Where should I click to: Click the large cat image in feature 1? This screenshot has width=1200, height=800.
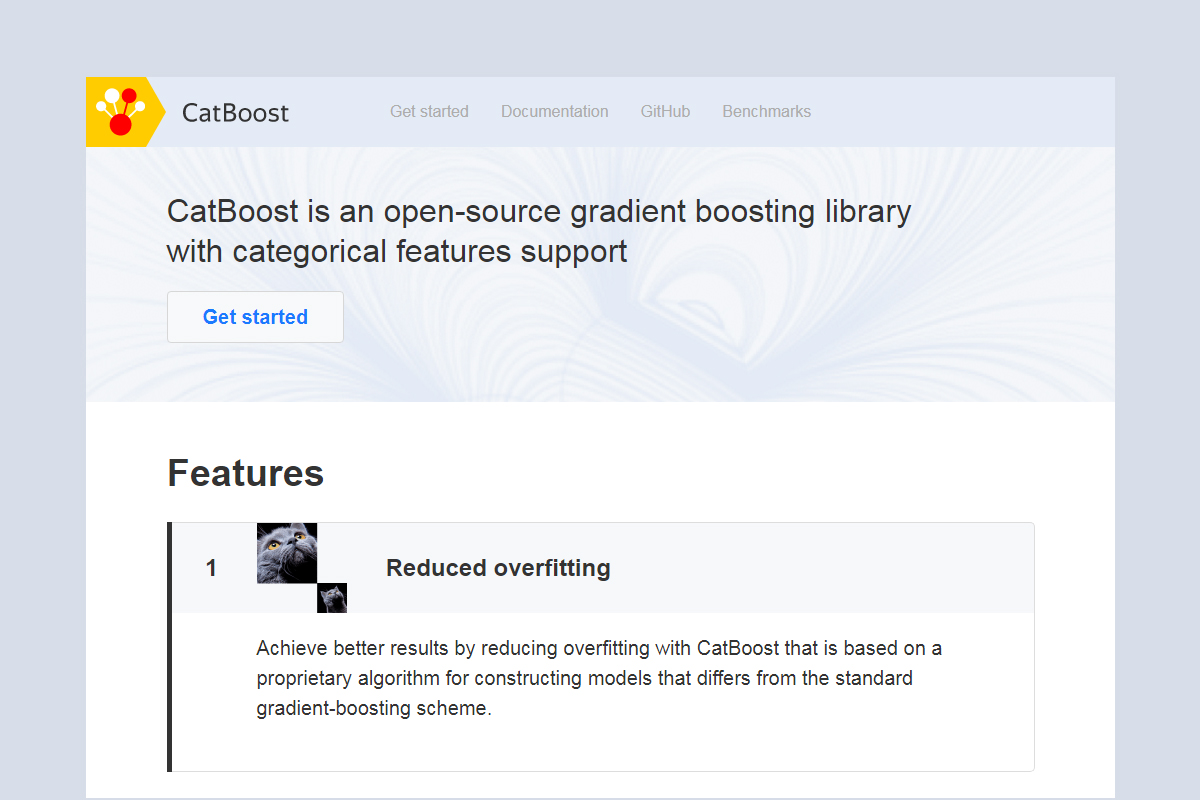tap(287, 553)
